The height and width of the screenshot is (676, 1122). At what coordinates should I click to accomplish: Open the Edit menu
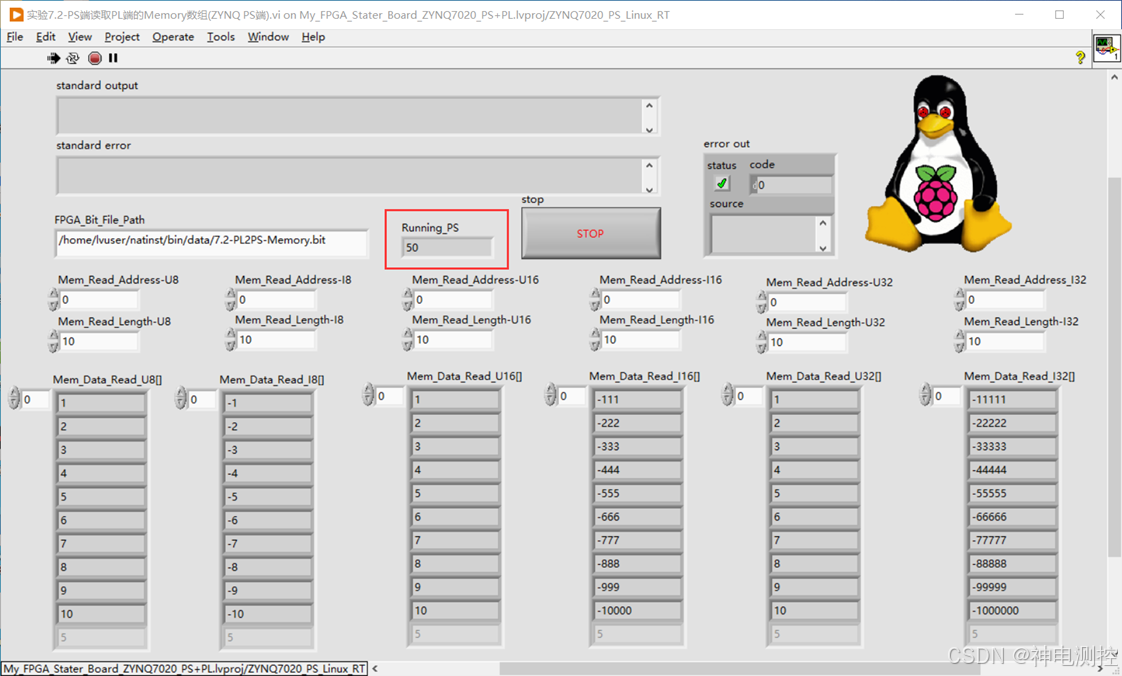(x=46, y=36)
